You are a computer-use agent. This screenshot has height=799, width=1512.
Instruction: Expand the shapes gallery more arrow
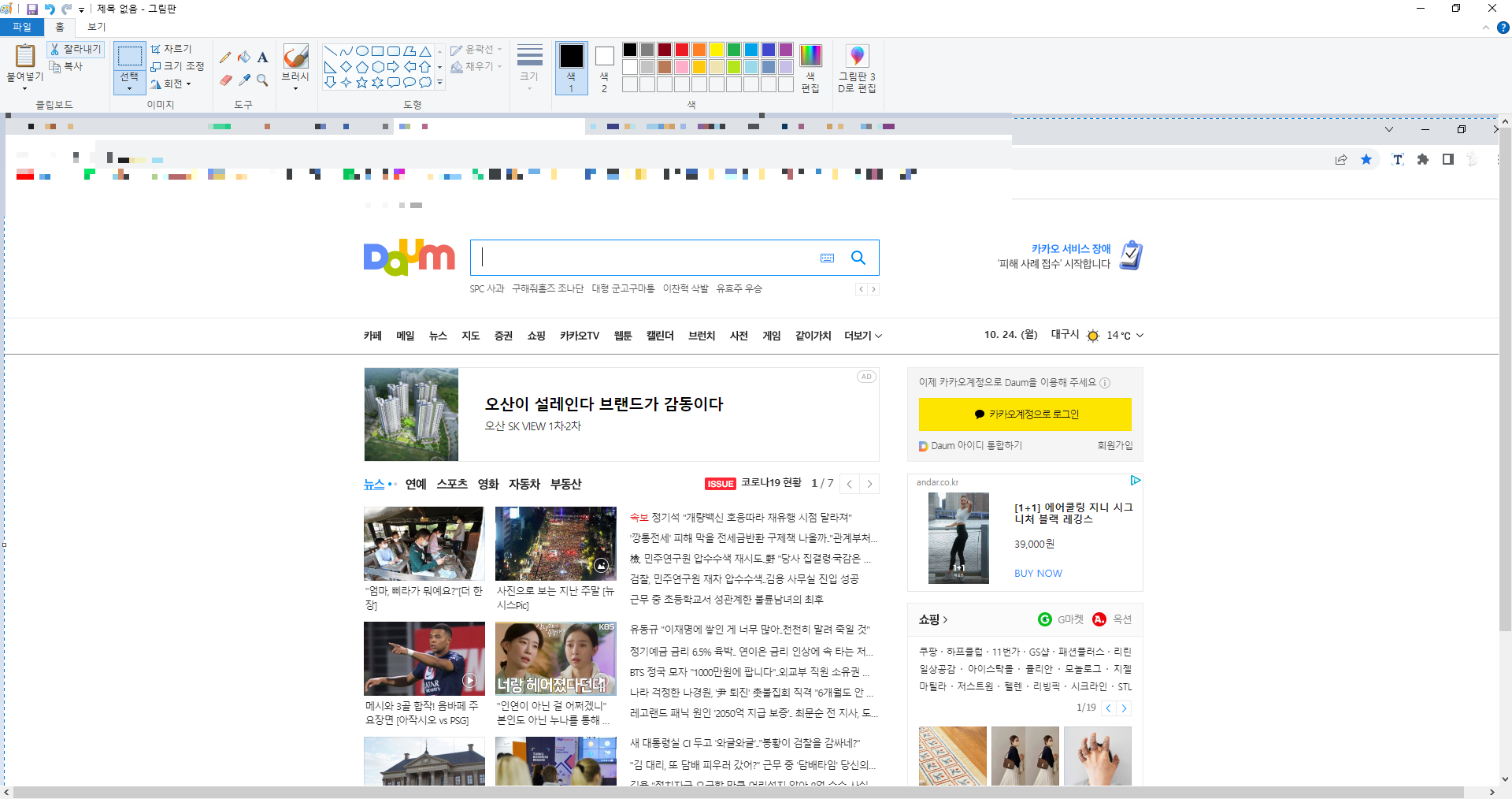[x=439, y=82]
